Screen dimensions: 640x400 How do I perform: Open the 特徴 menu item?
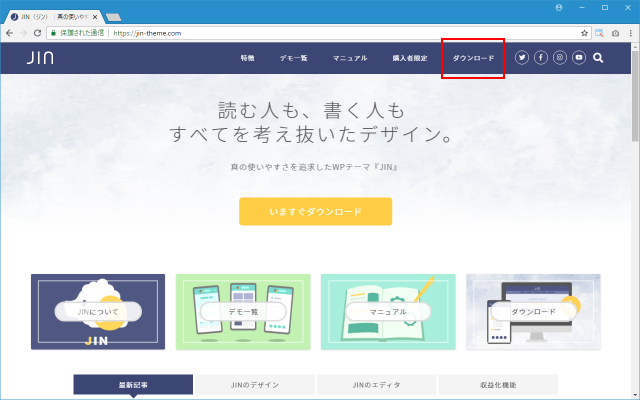pos(247,58)
